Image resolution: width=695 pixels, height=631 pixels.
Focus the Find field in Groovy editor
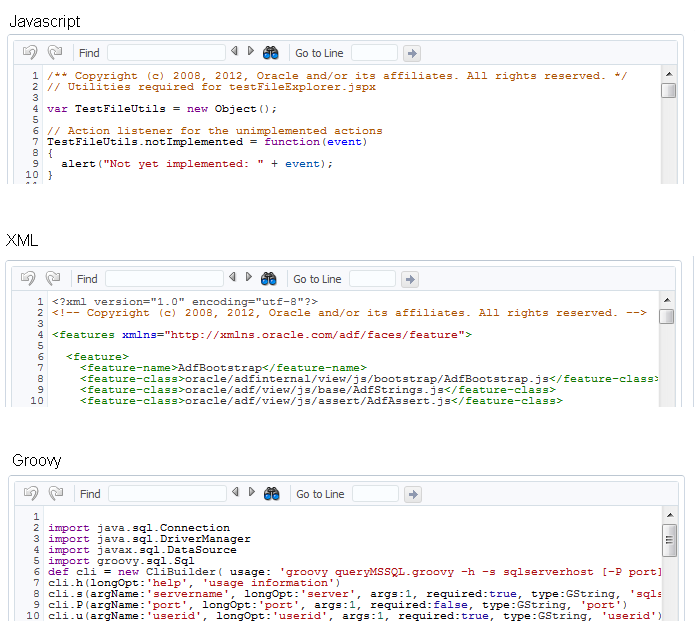[x=168, y=494]
